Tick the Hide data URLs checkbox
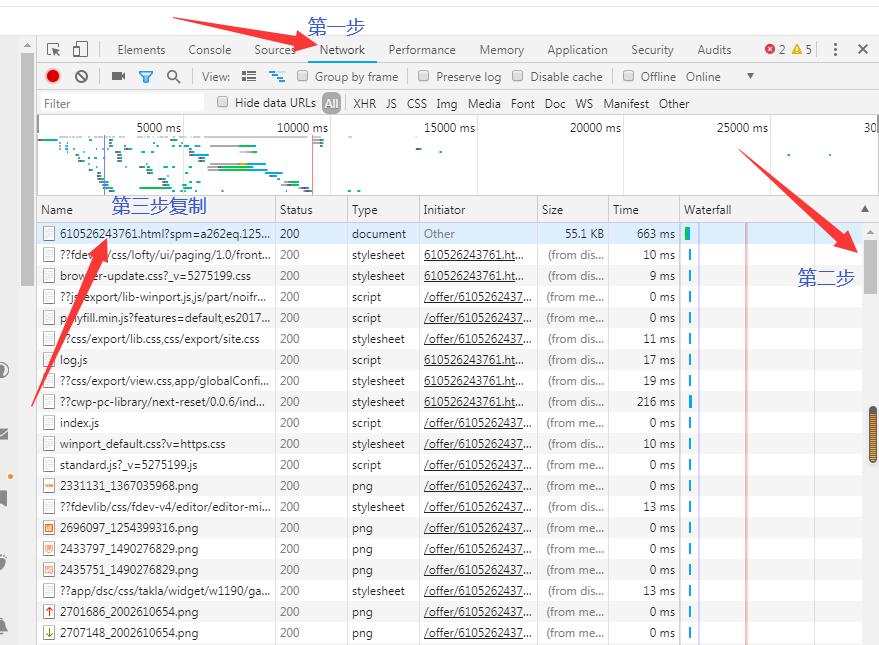The width and height of the screenshot is (879, 645). tap(223, 102)
